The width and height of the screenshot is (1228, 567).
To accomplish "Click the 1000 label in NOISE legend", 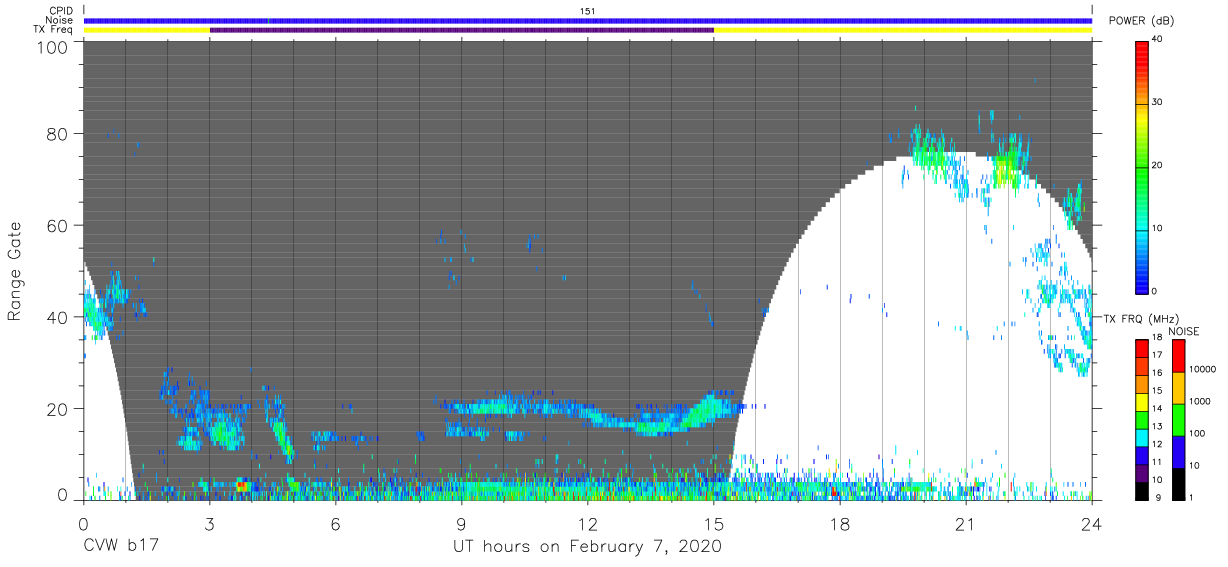I will coord(1200,402).
